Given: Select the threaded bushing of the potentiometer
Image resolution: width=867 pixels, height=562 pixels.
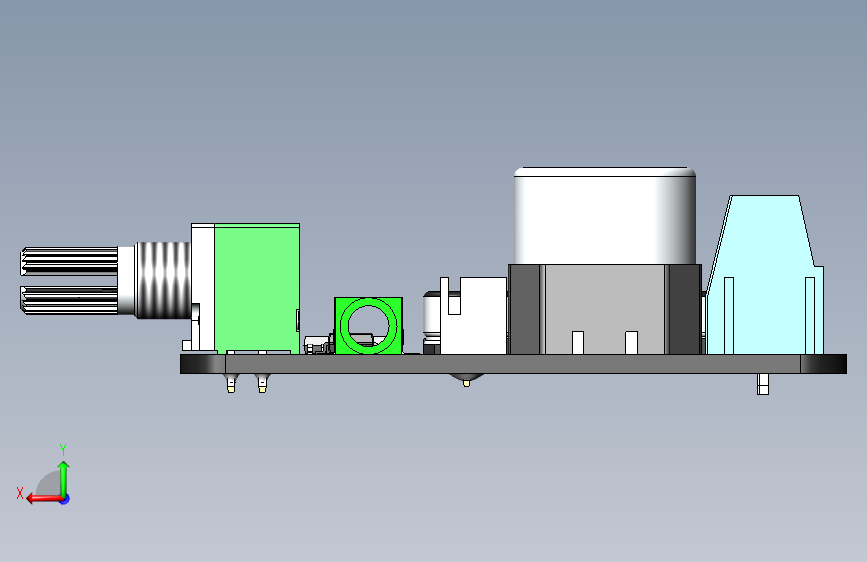Looking at the screenshot, I should [163, 280].
